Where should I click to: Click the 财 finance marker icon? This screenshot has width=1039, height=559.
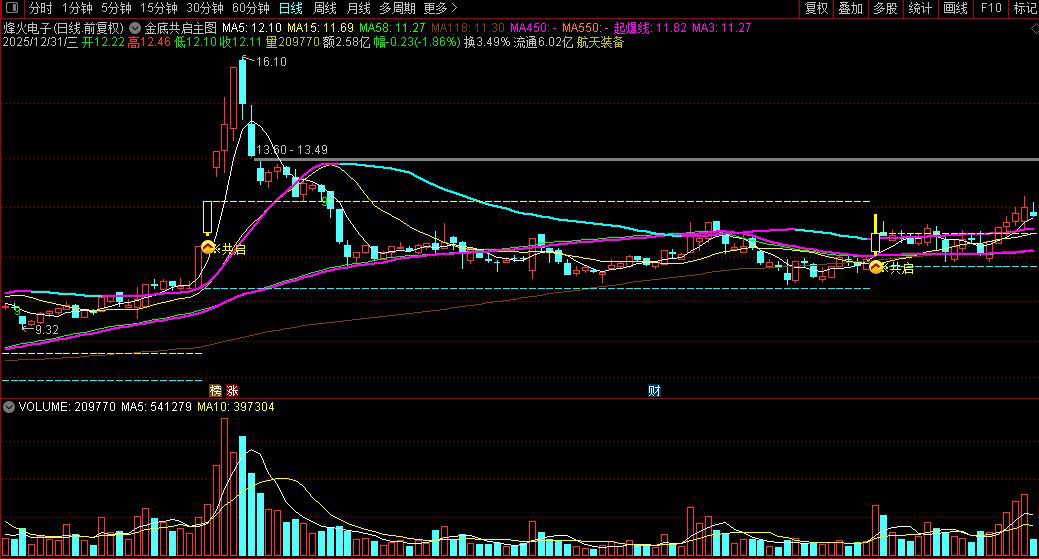(x=654, y=390)
